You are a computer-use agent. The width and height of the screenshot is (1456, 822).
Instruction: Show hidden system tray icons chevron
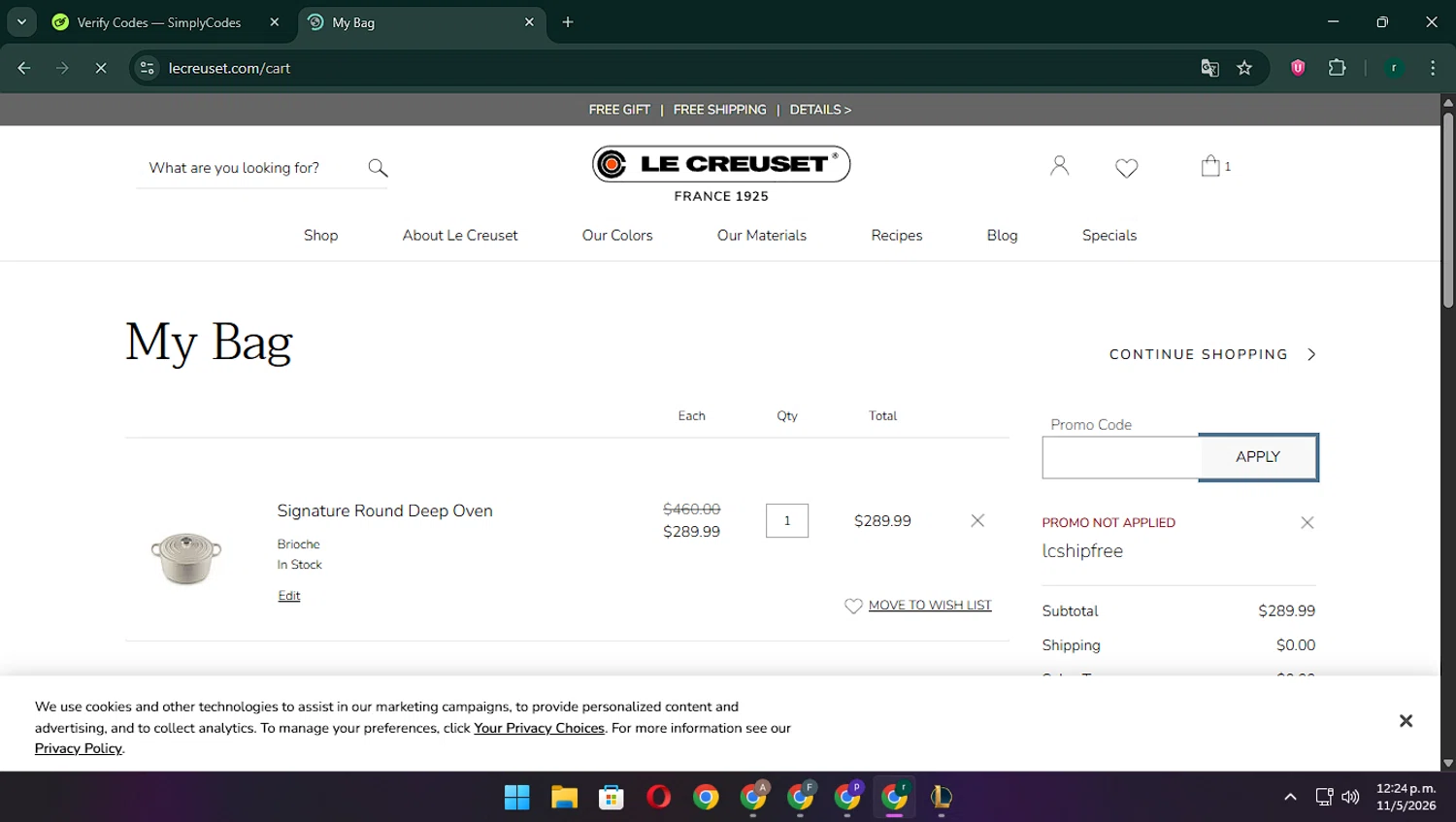tap(1290, 797)
